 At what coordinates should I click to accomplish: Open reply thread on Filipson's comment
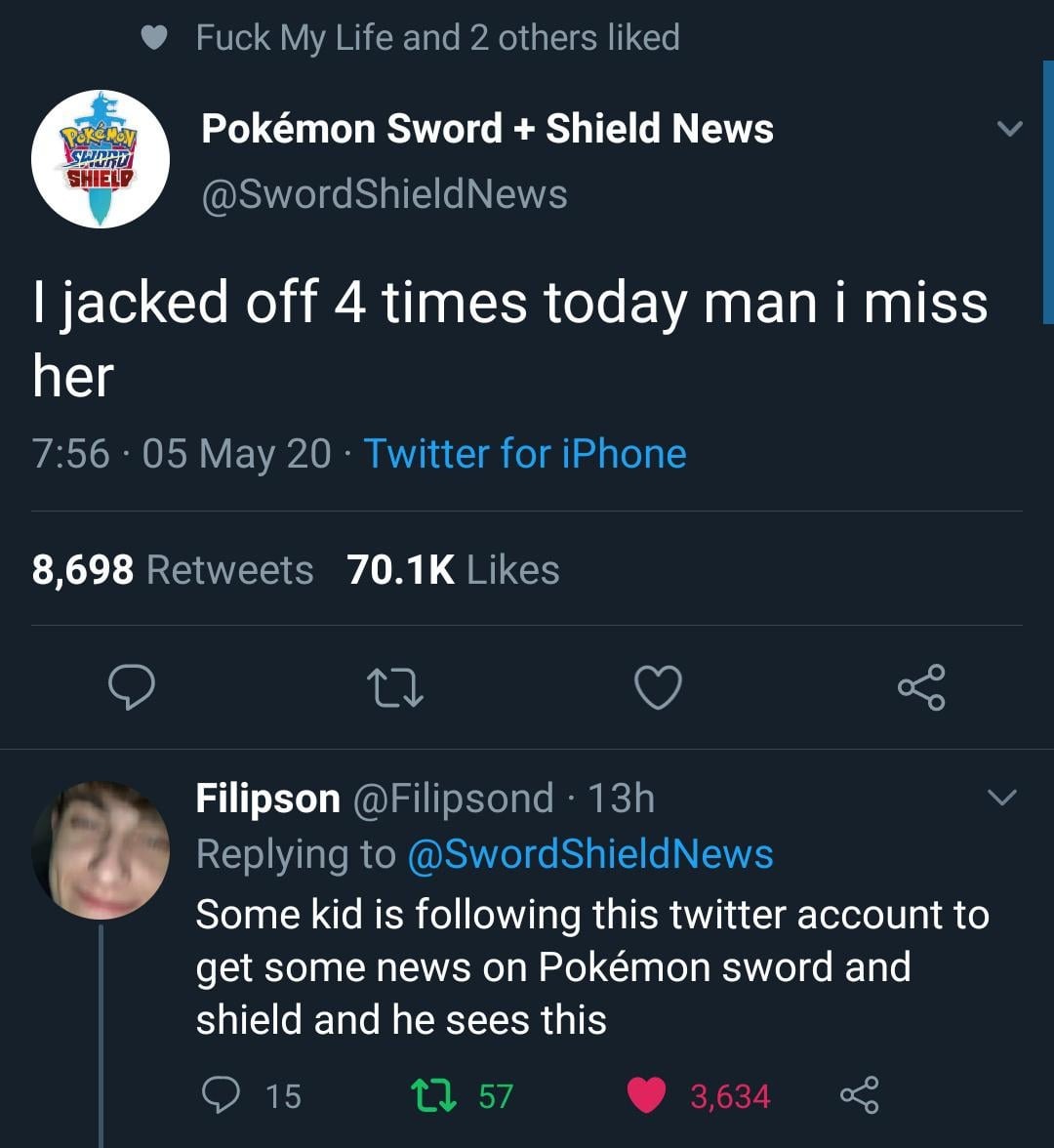click(224, 1095)
